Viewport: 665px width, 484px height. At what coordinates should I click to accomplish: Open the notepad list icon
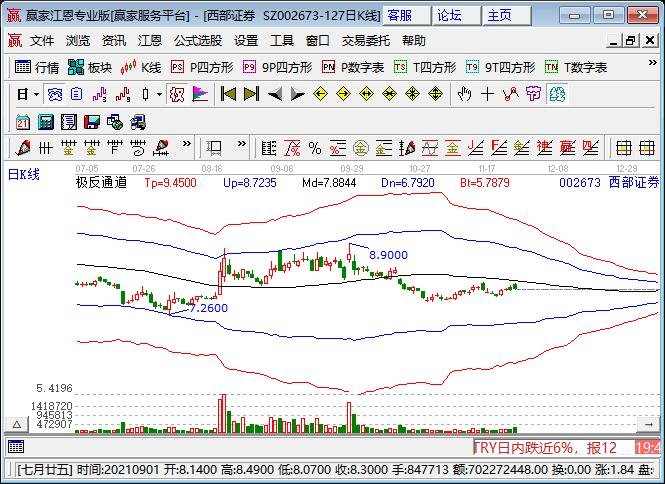pos(69,122)
